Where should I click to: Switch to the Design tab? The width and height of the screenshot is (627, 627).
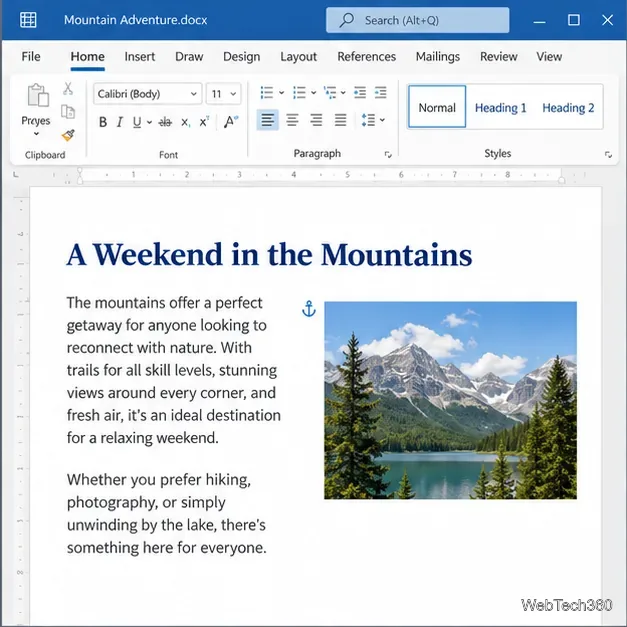(242, 56)
